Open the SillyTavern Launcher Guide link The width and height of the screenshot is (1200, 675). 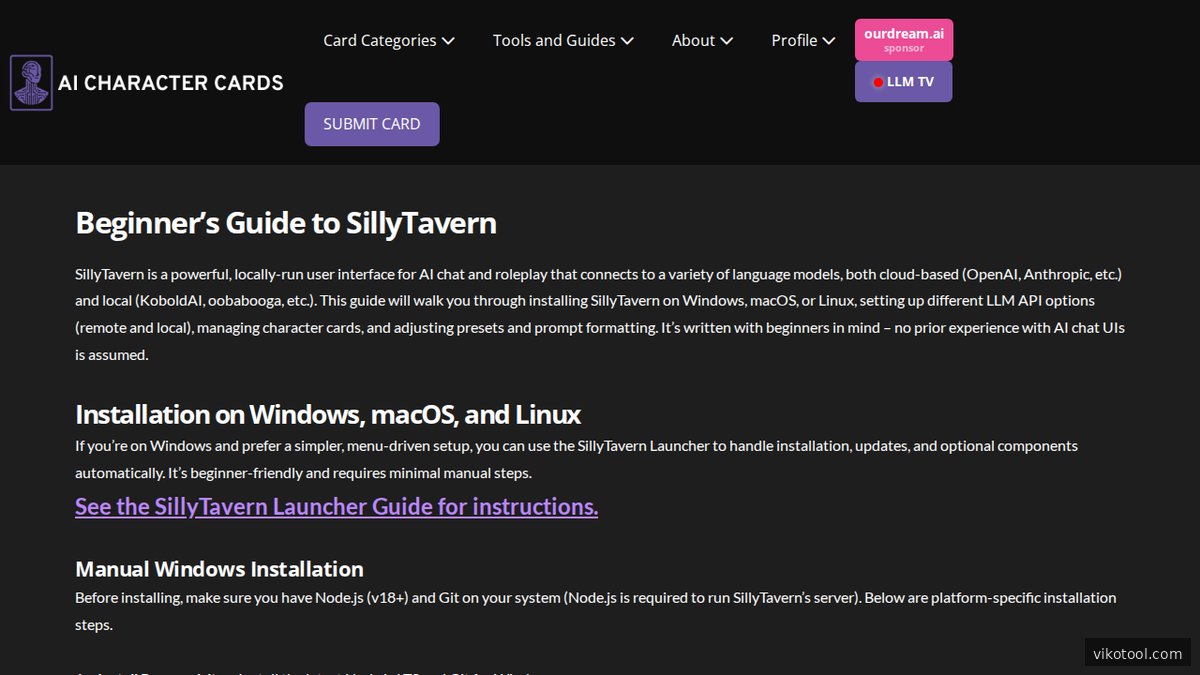pos(336,506)
